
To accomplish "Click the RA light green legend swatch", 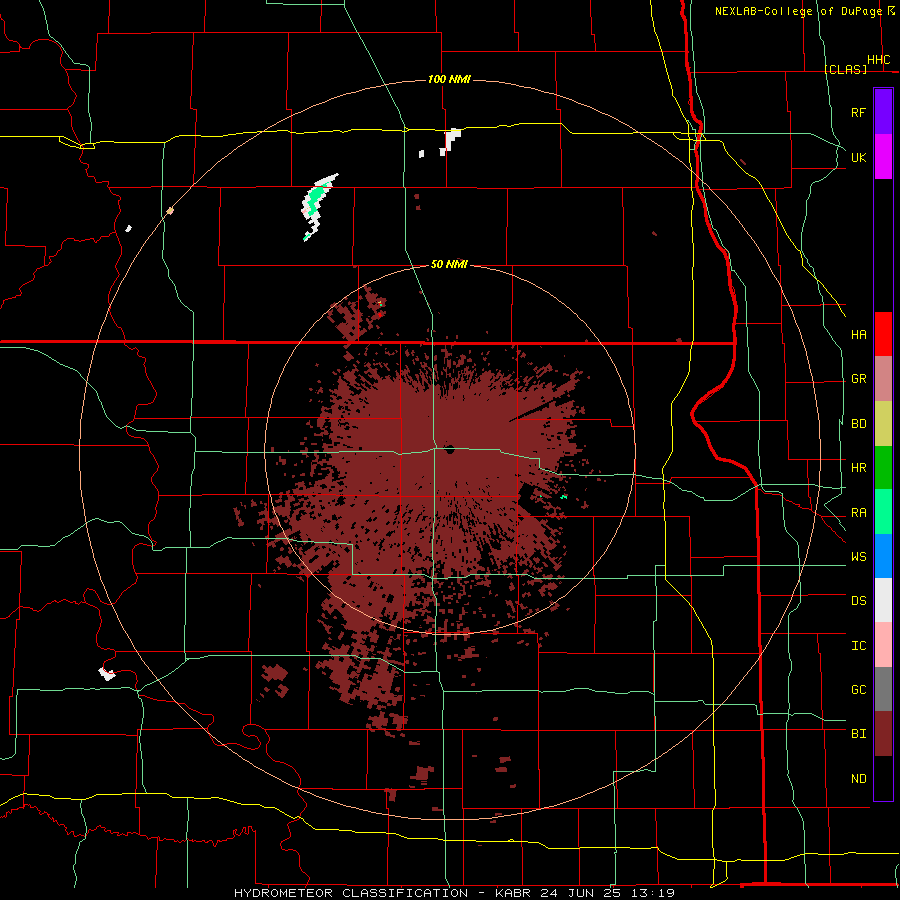I will (x=883, y=512).
